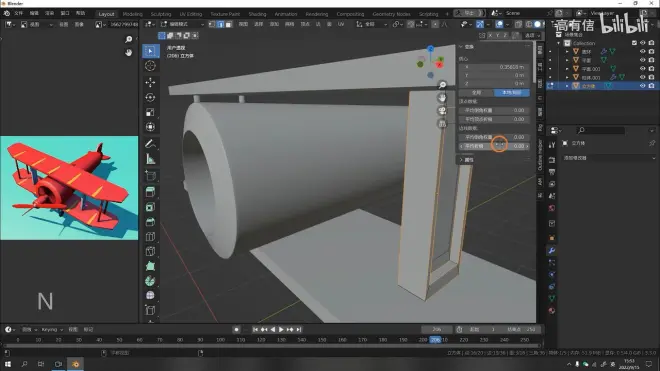
Task: Select the Poly Build tool
Action: coord(150,266)
